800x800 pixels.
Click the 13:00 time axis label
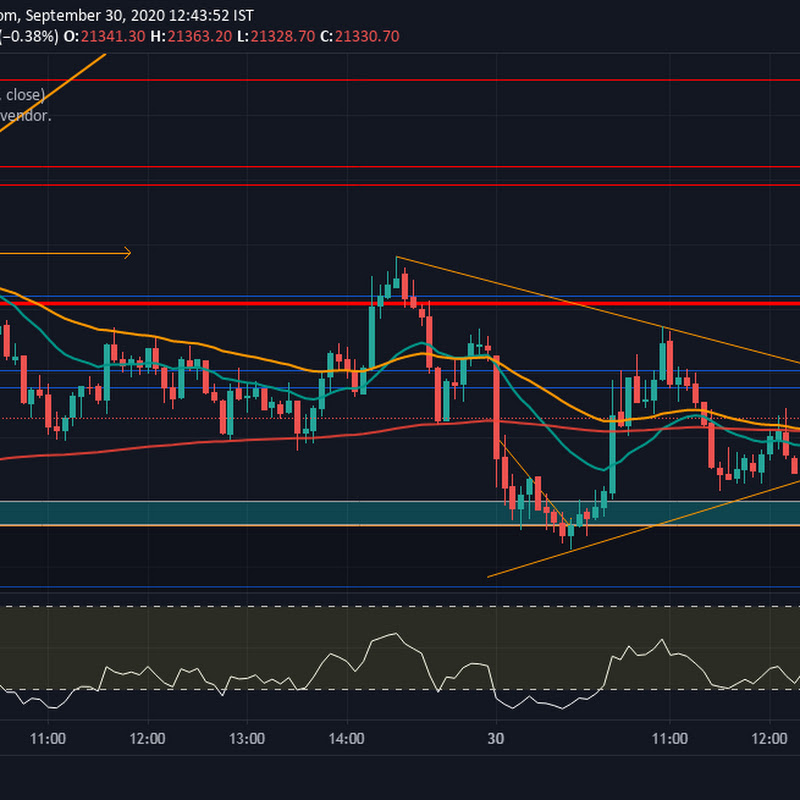click(246, 738)
